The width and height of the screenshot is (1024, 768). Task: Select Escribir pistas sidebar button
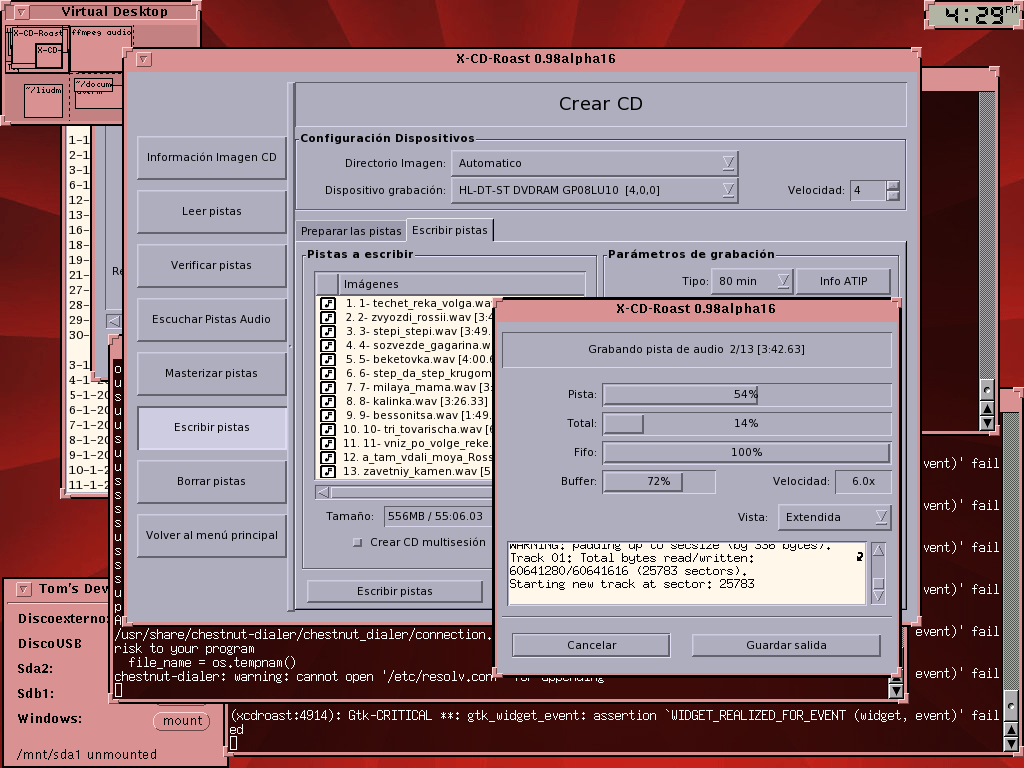(x=212, y=428)
